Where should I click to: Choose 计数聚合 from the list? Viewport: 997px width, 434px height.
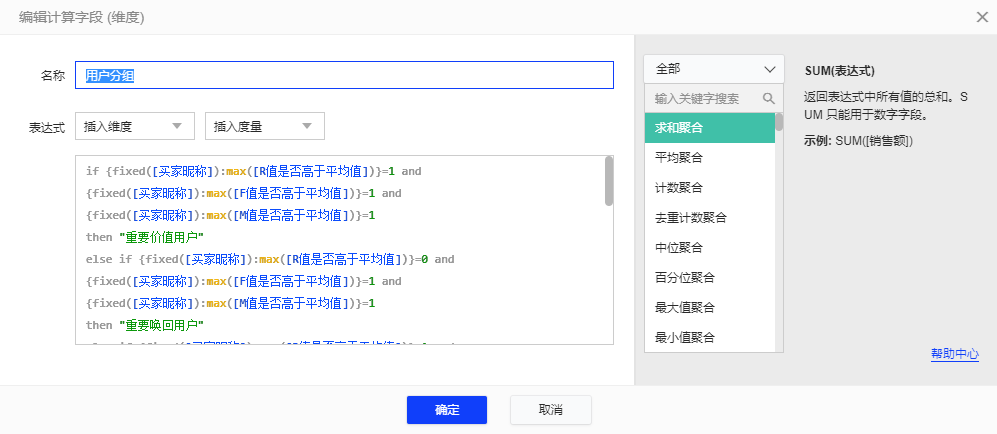(x=709, y=187)
